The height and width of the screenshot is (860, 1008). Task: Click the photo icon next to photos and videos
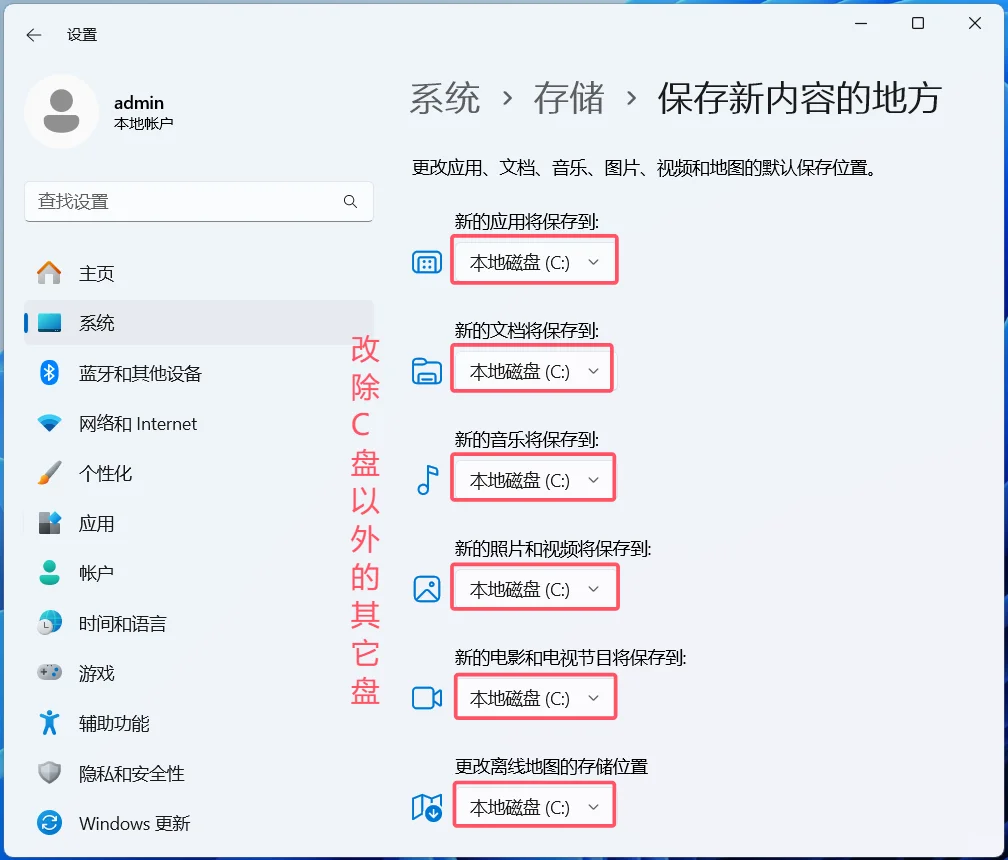click(427, 588)
